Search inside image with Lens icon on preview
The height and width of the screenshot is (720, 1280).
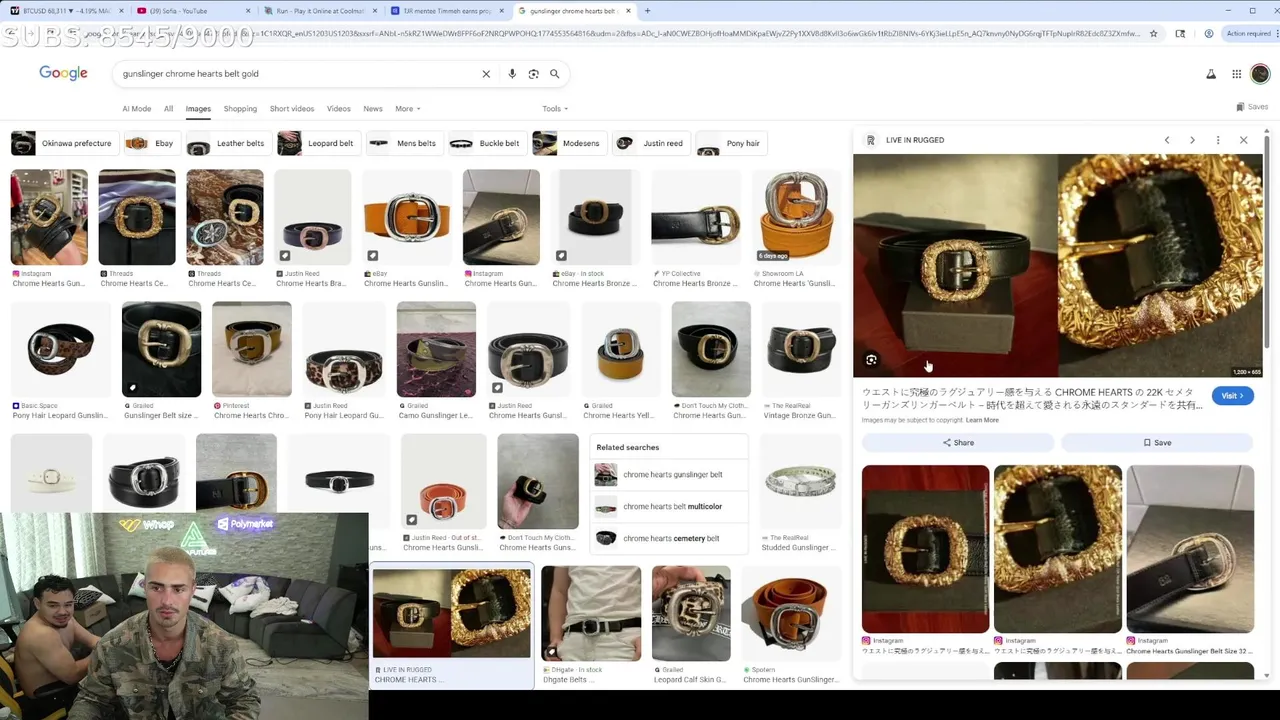click(872, 360)
